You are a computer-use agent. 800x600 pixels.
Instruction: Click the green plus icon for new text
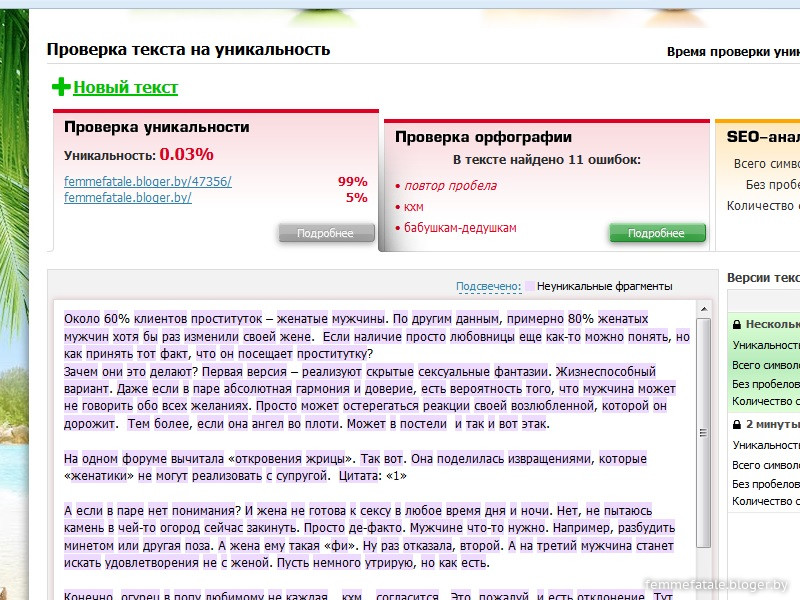coord(61,87)
